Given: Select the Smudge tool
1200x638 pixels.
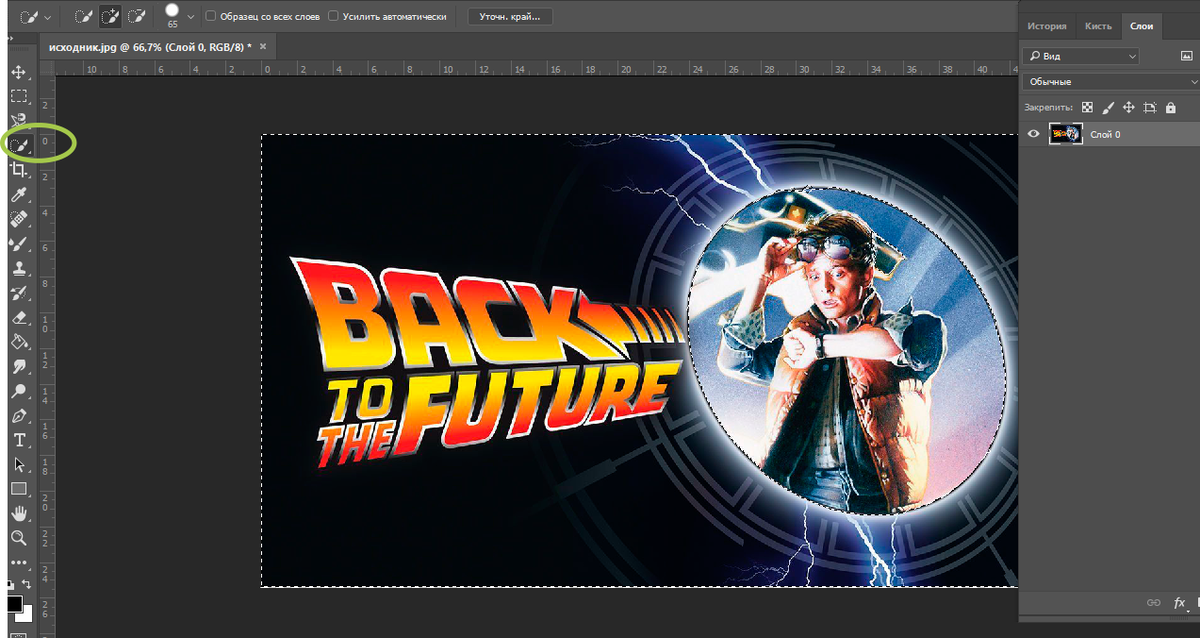Looking at the screenshot, I should [x=18, y=366].
